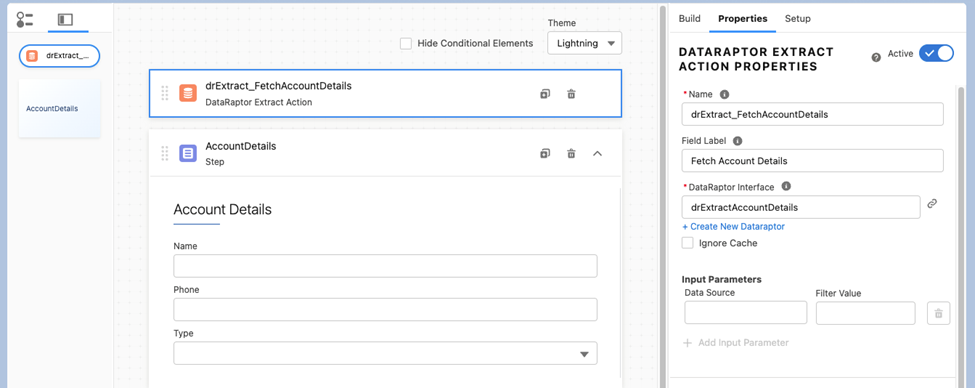Click the Phone field in Account Details
Viewport: 975px width, 388px height.
pos(385,309)
